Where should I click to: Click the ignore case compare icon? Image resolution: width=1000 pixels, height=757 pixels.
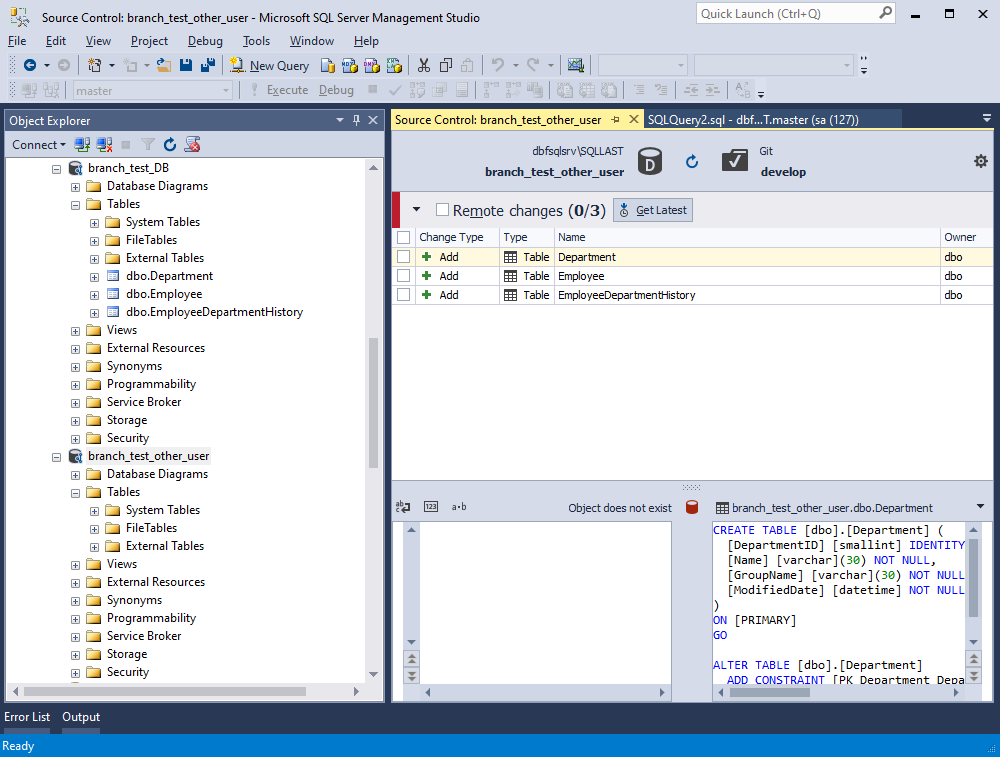tap(403, 507)
